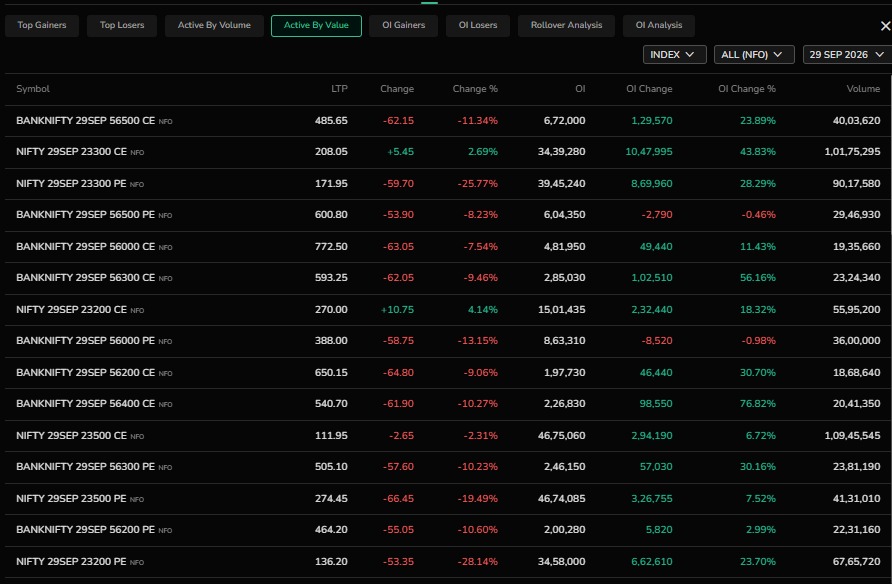The image size is (892, 584).
Task: Select BANKNIFTY 29SEP 56500 CE row
Action: 448,121
